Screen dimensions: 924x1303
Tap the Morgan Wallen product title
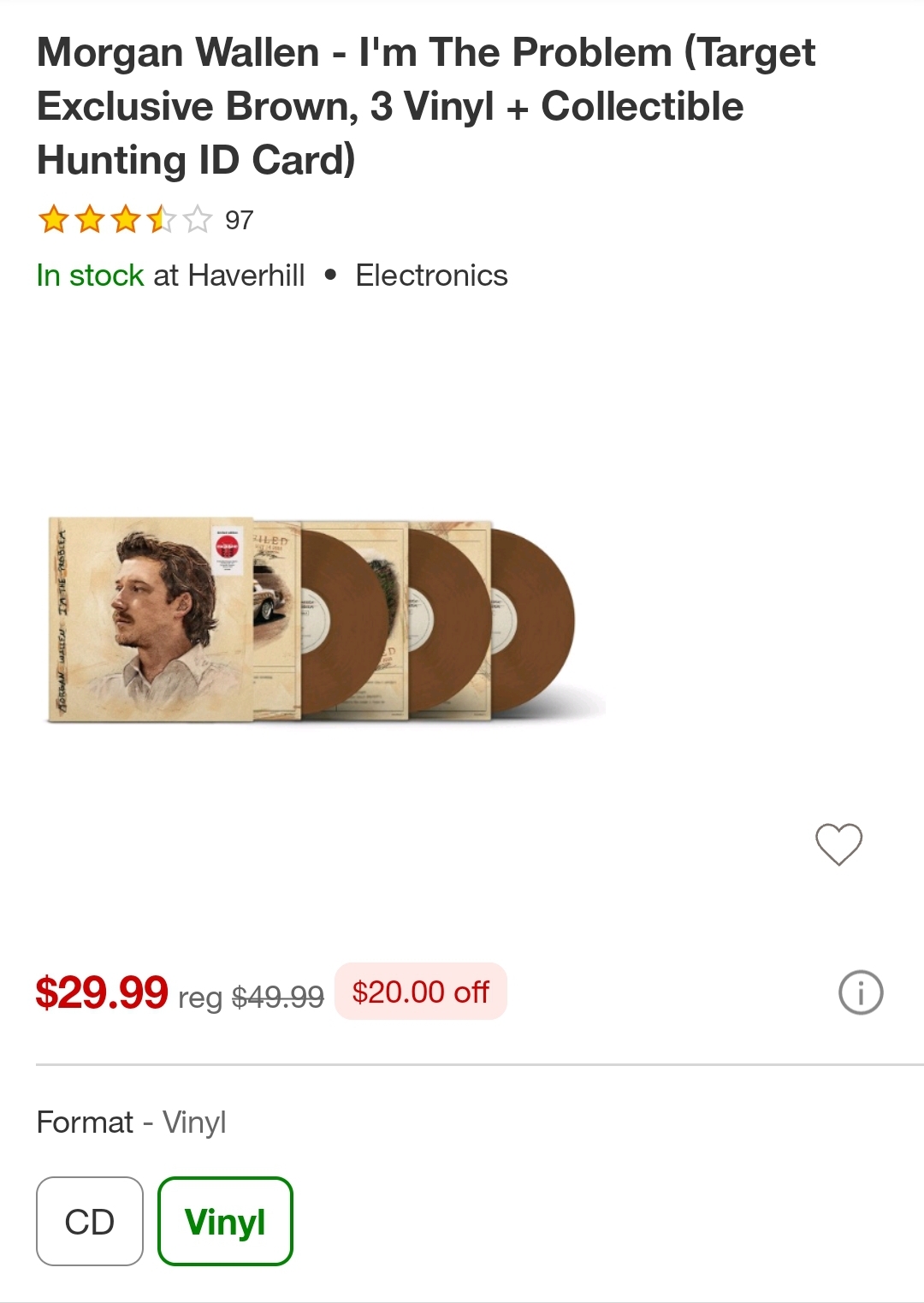click(x=425, y=106)
